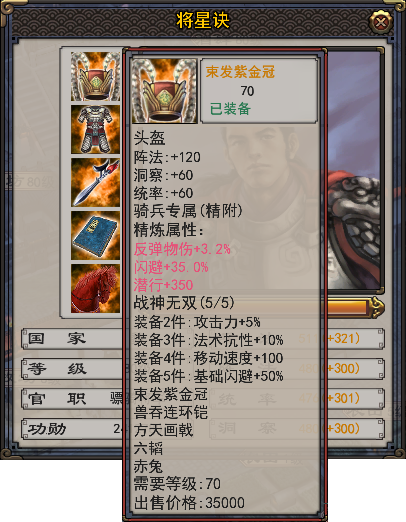Click the 官职 info field
The height and width of the screenshot is (522, 406).
coord(73,399)
